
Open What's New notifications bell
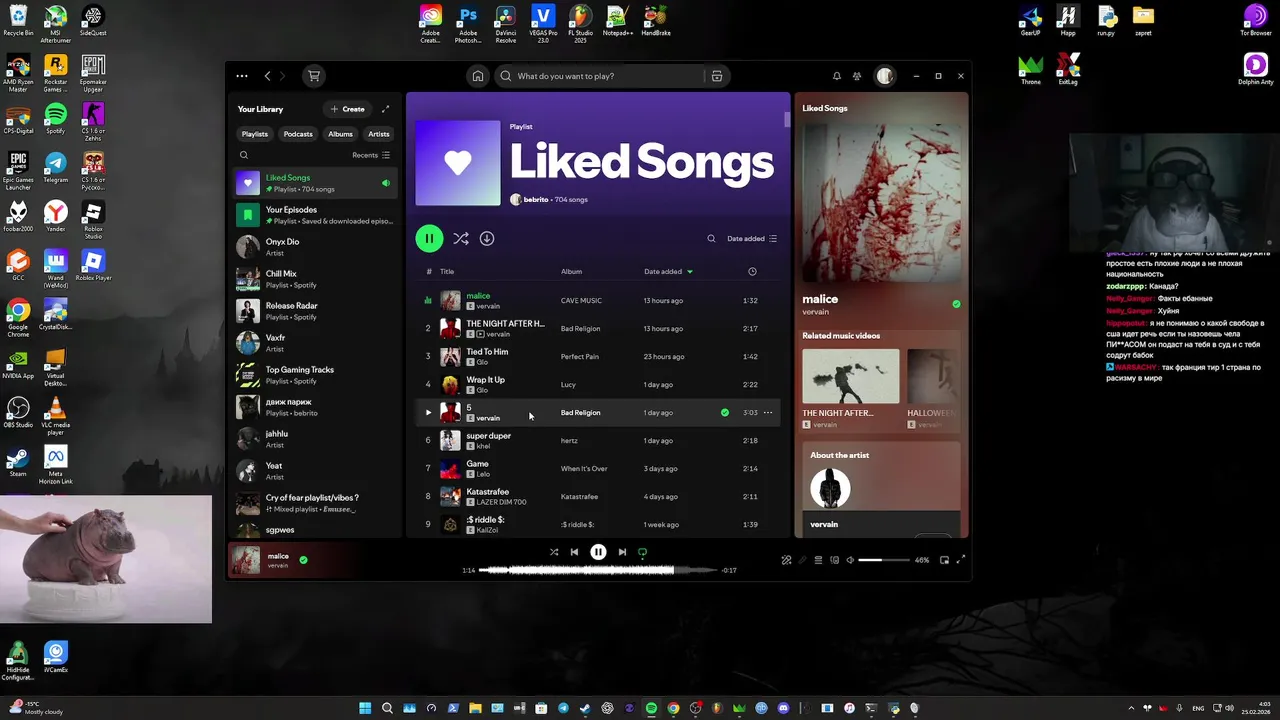(x=837, y=76)
